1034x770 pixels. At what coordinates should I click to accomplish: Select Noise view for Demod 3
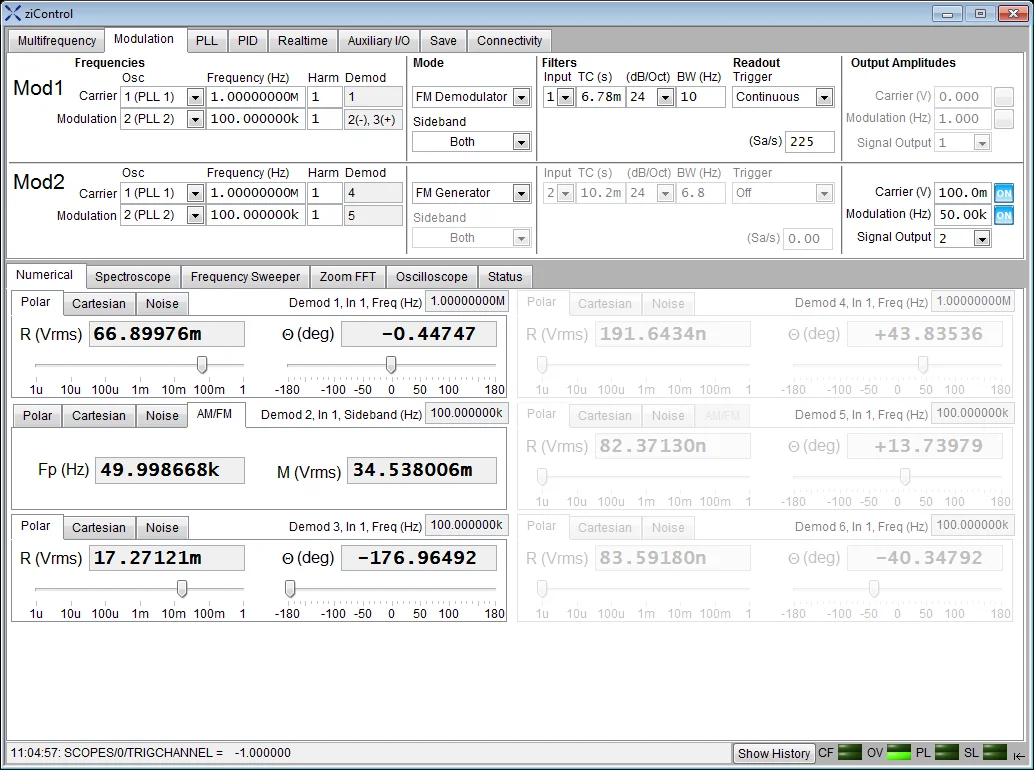(162, 528)
